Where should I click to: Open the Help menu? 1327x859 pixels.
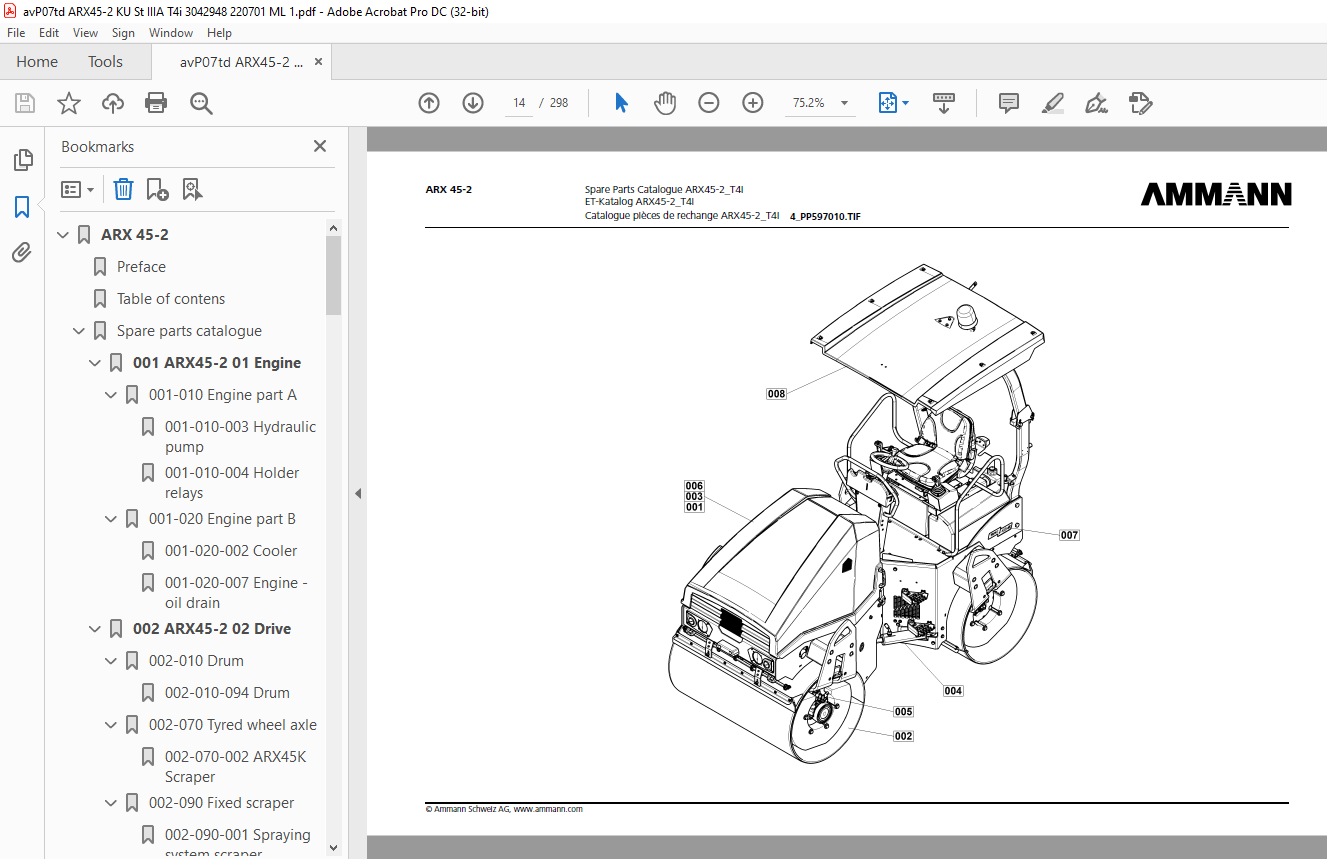pyautogui.click(x=219, y=33)
